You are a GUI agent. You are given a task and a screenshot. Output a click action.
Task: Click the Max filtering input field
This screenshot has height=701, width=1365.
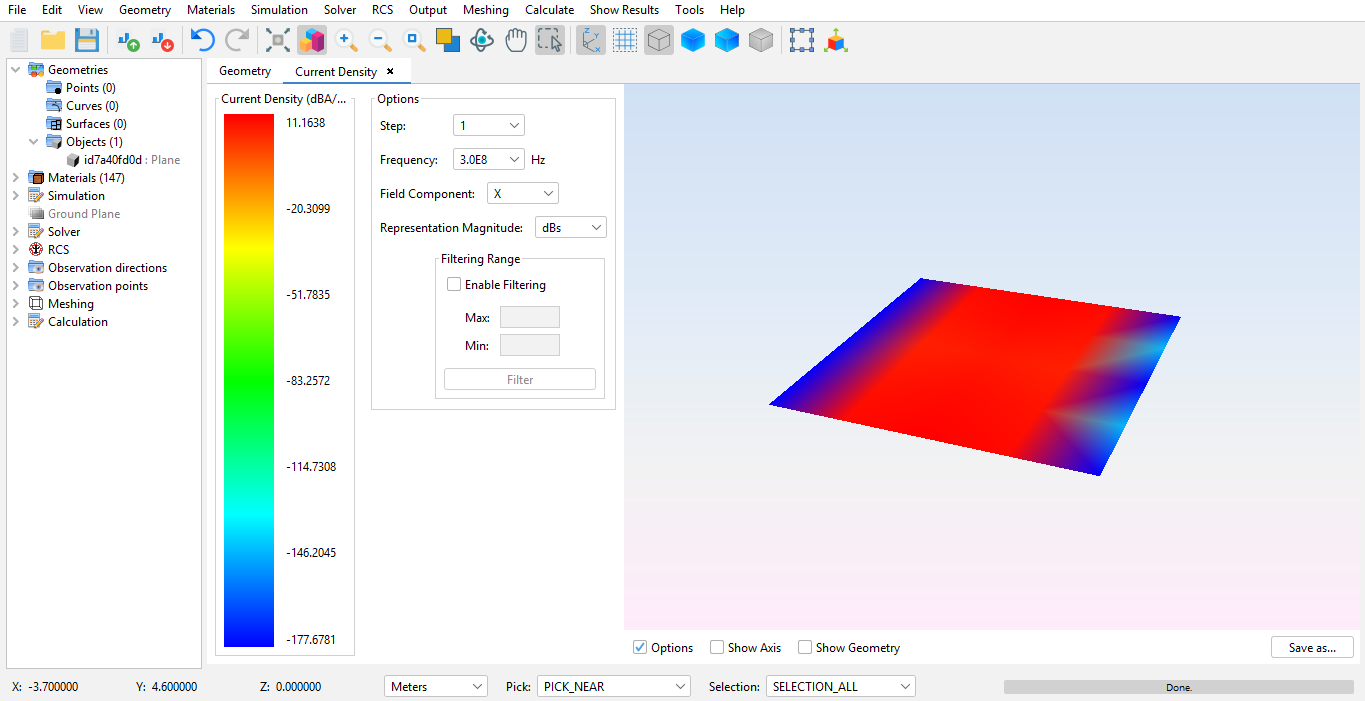click(x=529, y=318)
